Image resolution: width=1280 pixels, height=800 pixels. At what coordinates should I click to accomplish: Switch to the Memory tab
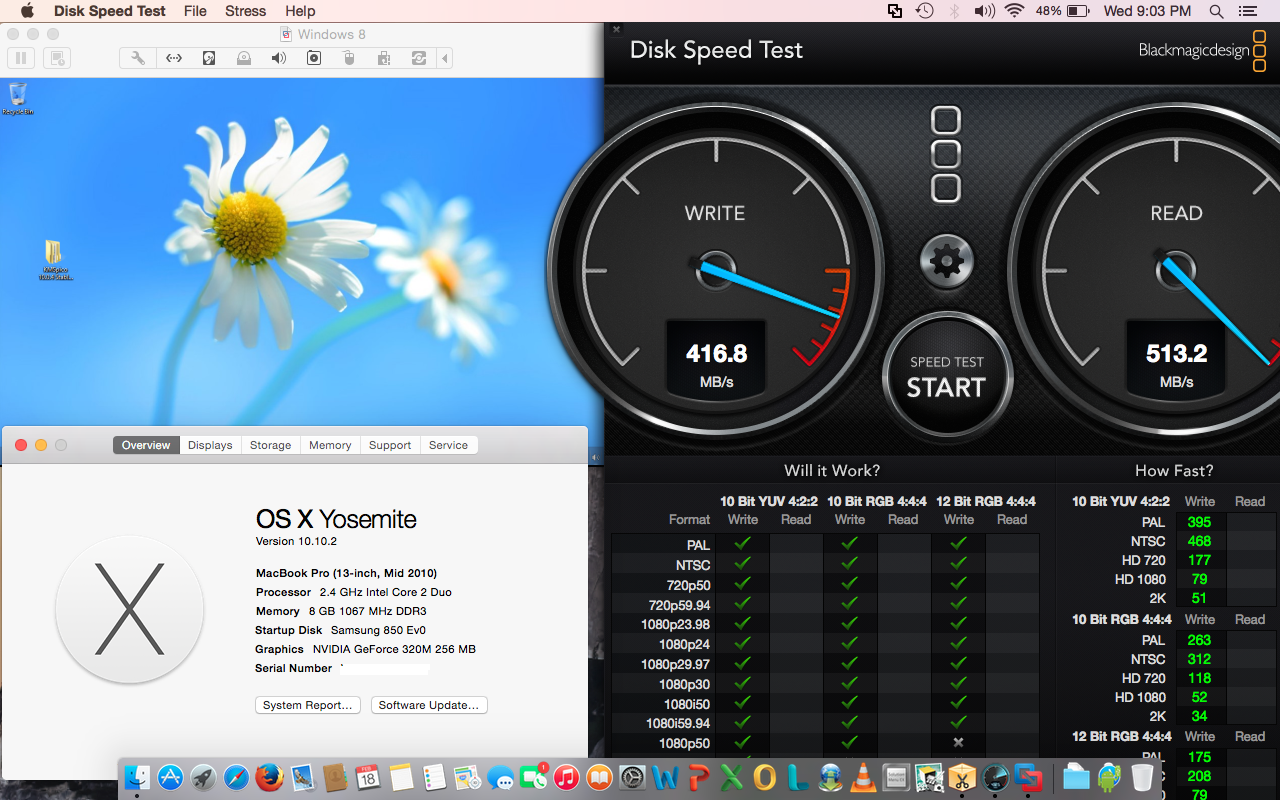[x=330, y=445]
